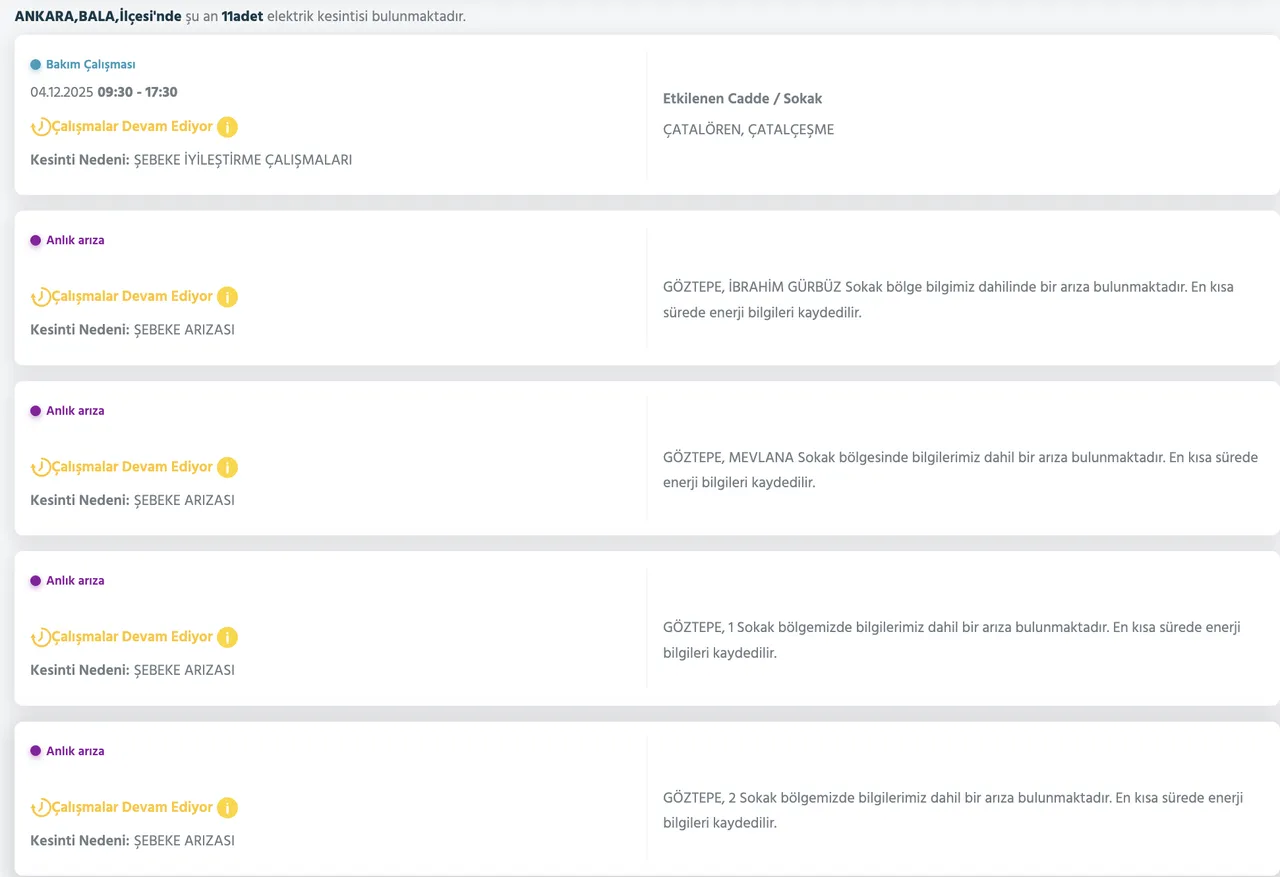
Task: Click info icon in the MEVLANA Sokak outage card
Action: [x=228, y=467]
